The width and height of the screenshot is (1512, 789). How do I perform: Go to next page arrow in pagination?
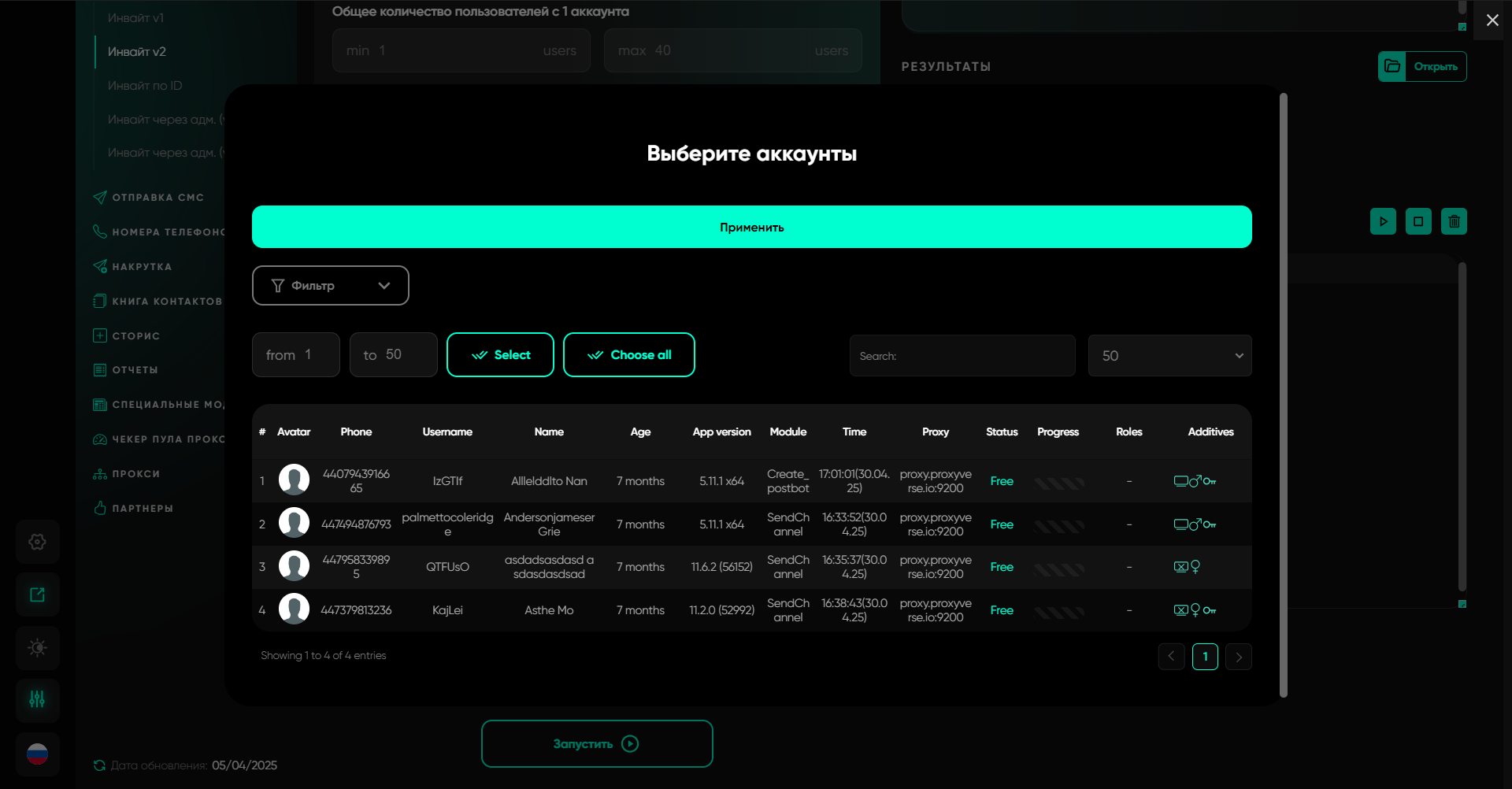[1239, 657]
